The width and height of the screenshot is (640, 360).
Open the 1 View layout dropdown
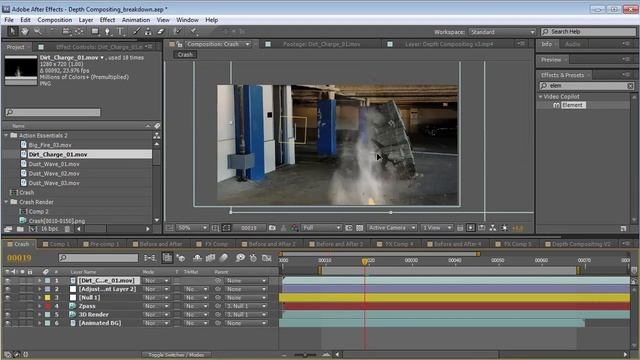[x=437, y=228]
